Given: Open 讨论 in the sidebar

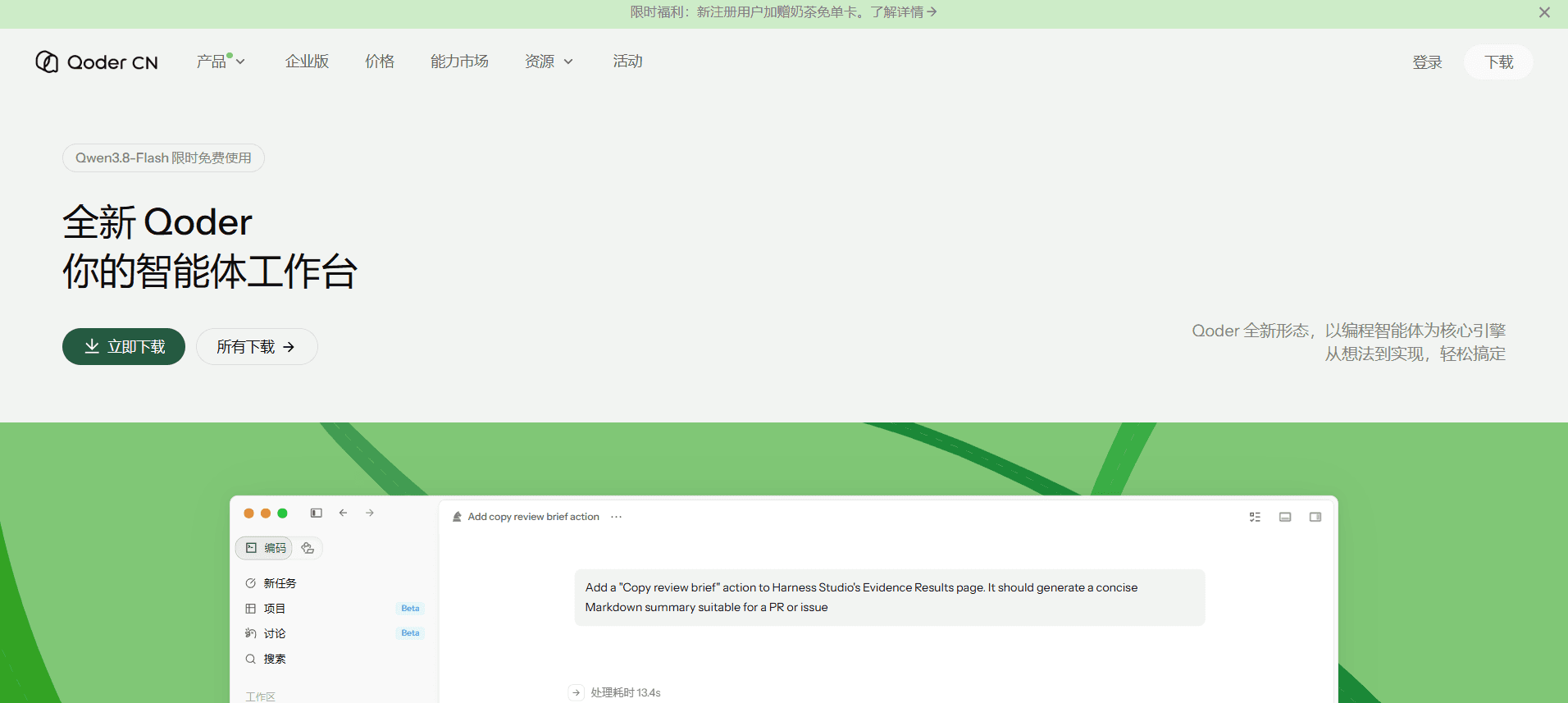Looking at the screenshot, I should 265,633.
